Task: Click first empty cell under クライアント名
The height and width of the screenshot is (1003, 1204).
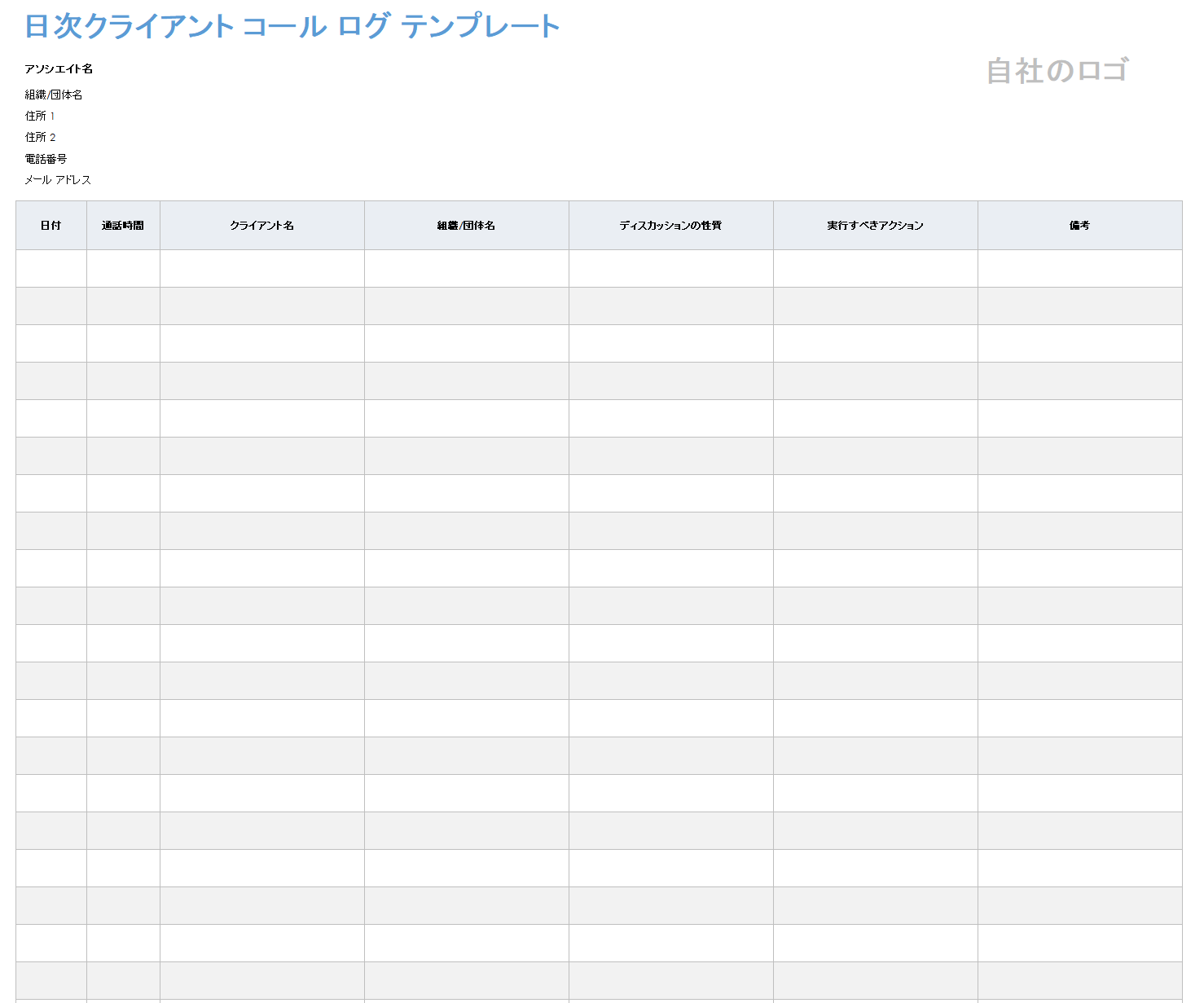Action: tap(262, 269)
